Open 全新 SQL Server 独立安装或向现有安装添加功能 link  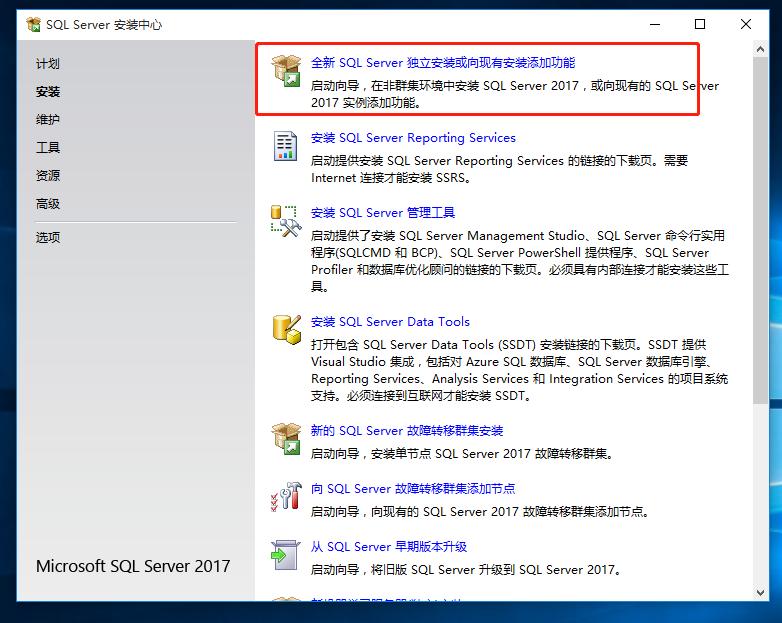[443, 63]
